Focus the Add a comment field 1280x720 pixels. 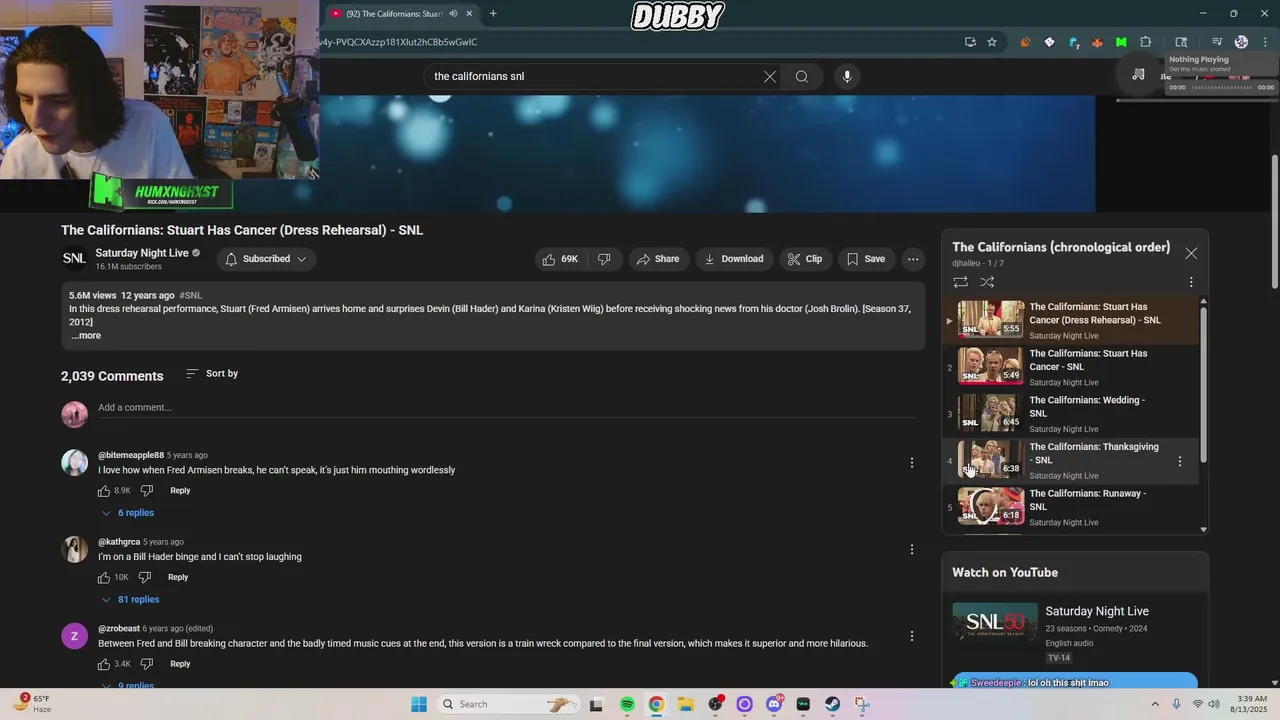point(506,407)
